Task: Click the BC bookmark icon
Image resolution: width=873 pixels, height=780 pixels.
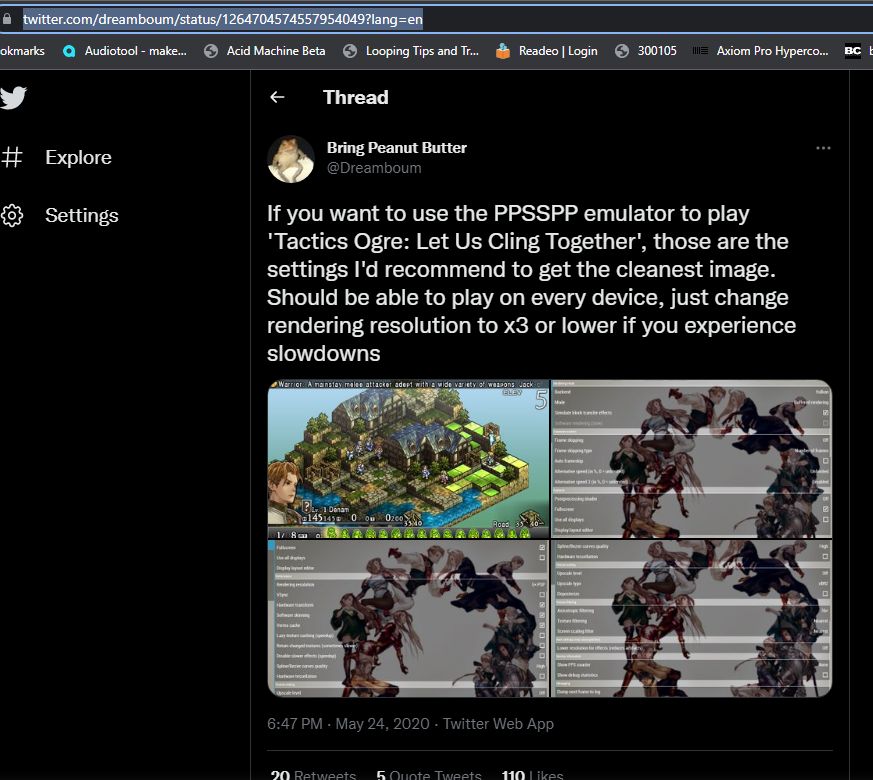Action: click(852, 51)
